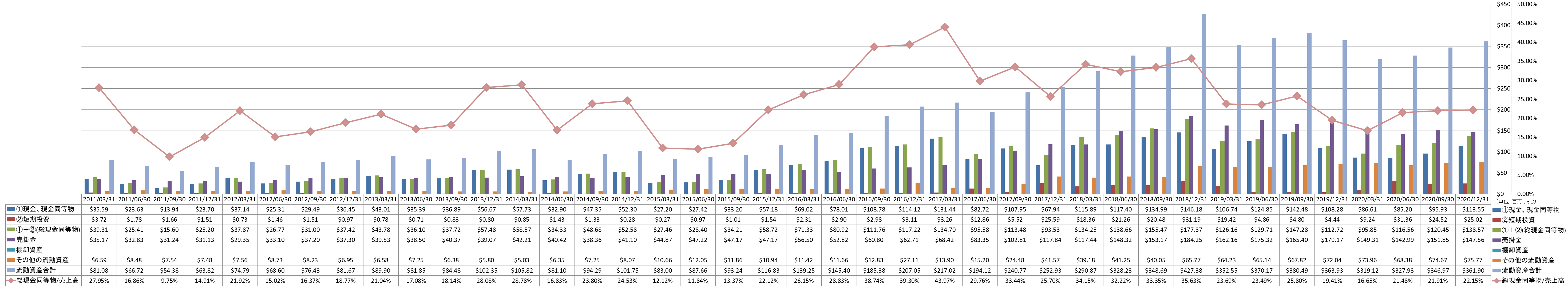Select the $39.31 total cash equivalents cell

[x=99, y=230]
